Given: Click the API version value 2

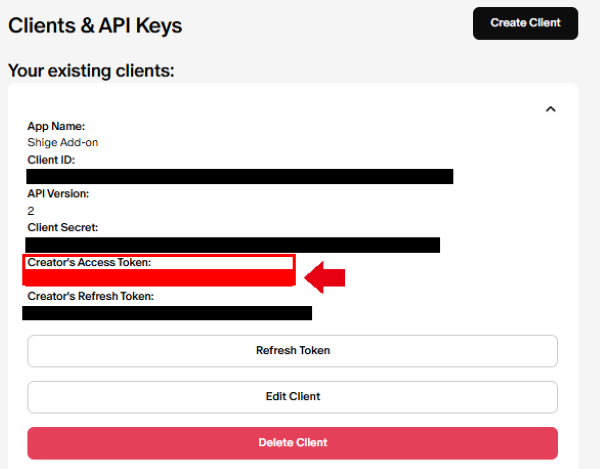Looking at the screenshot, I should click(31, 211).
